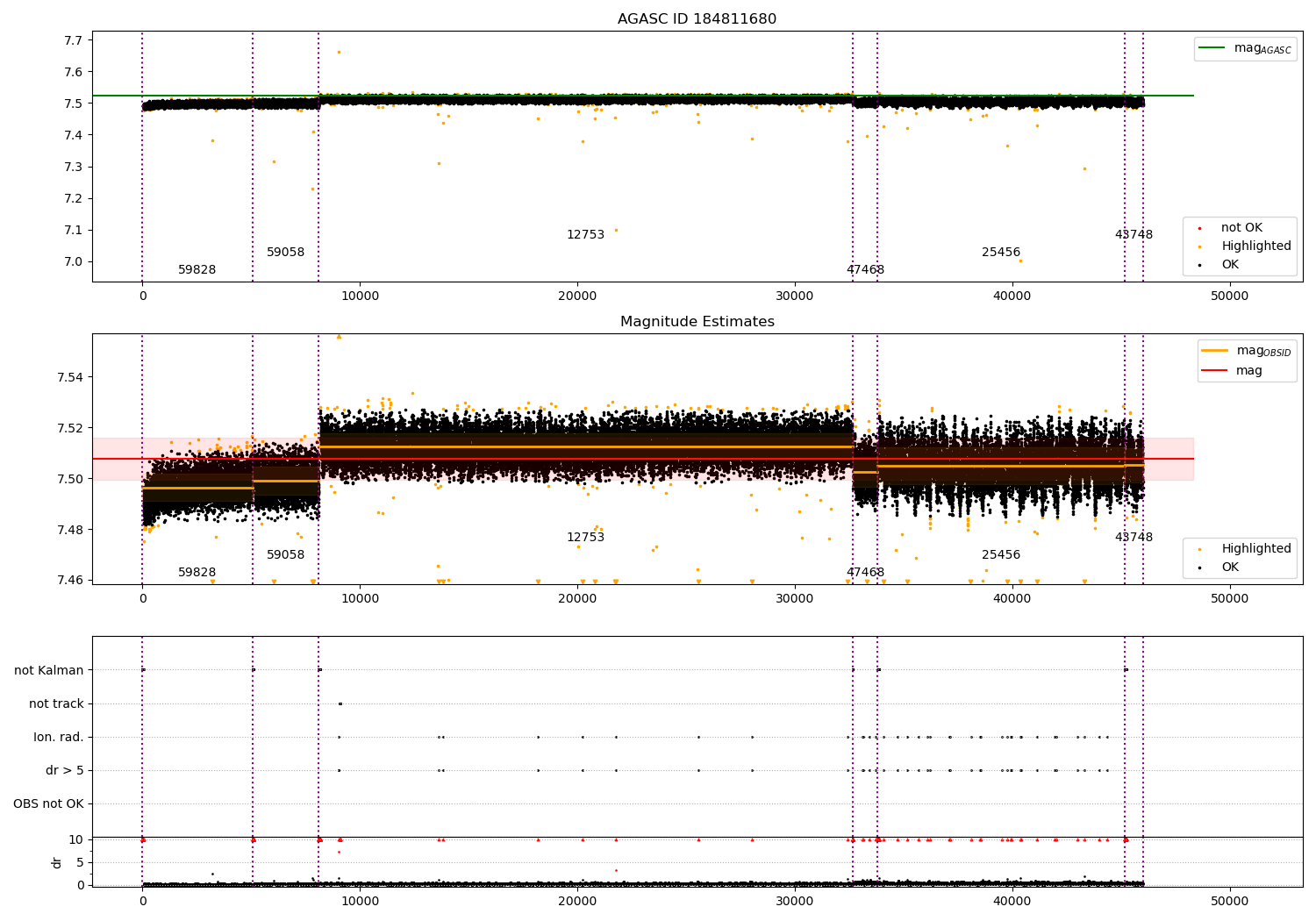Click the "OBS not OK" row label
1316x921 pixels.
coord(49,804)
